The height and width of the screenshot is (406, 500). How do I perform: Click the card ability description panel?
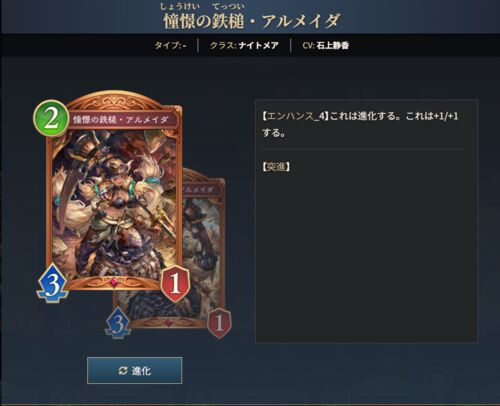click(x=367, y=221)
